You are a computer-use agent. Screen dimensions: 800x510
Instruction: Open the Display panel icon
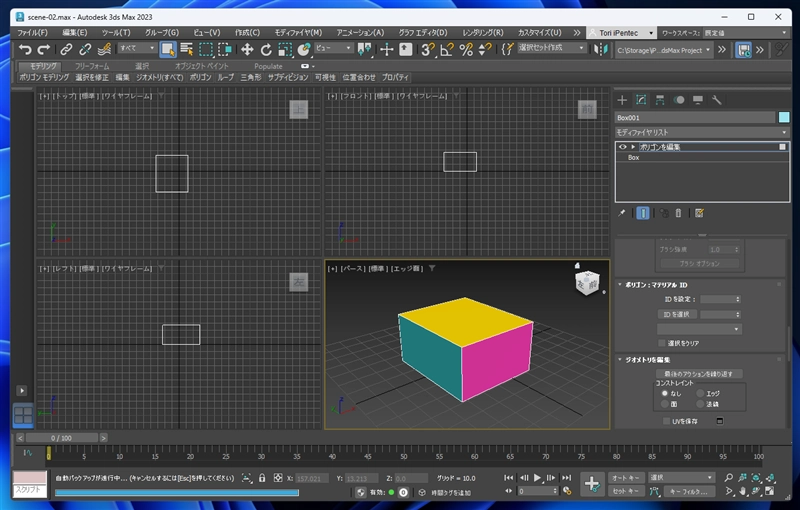click(697, 100)
